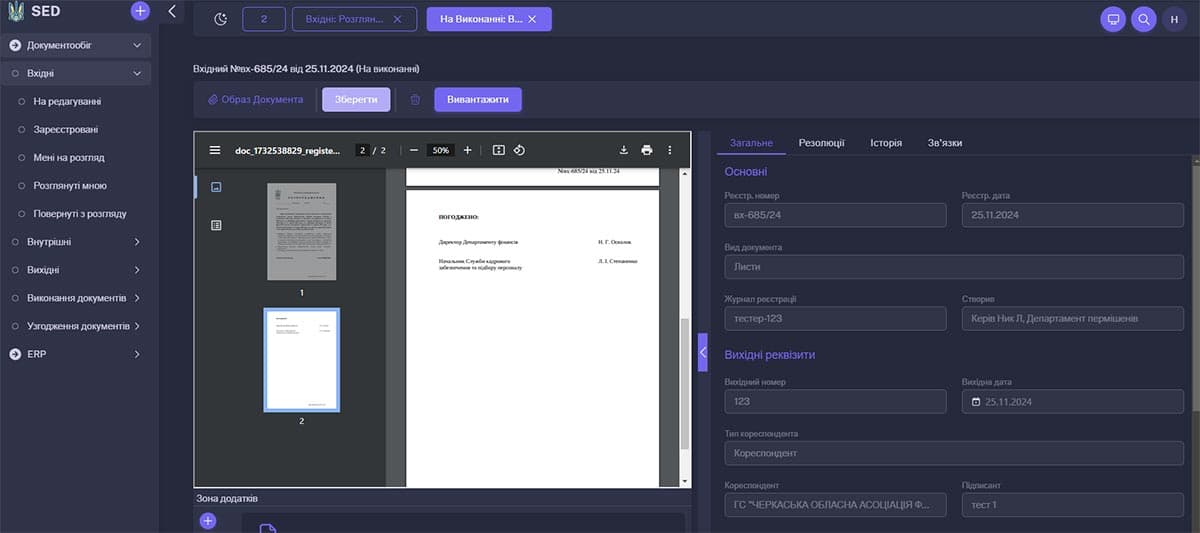Screen dimensions: 1200x533
Task: Click the trash delete icon
Action: [x=415, y=100]
